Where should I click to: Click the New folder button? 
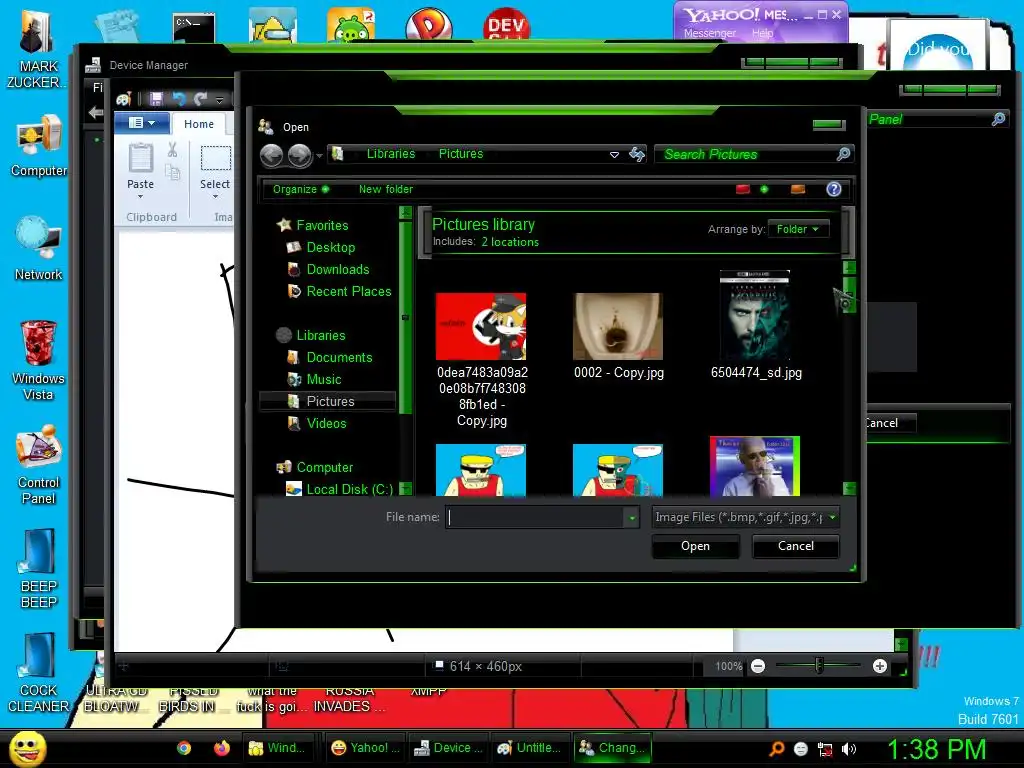click(x=385, y=189)
